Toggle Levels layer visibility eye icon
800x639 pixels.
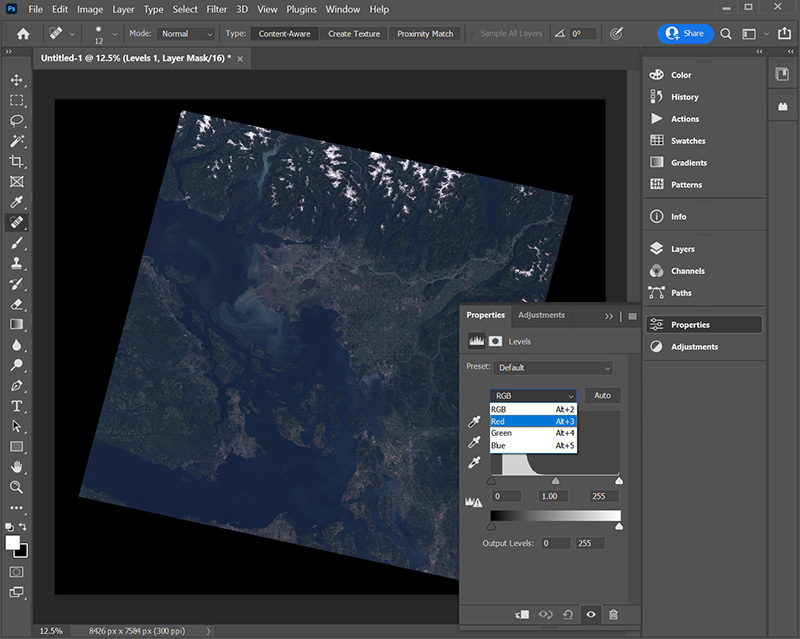(x=591, y=614)
